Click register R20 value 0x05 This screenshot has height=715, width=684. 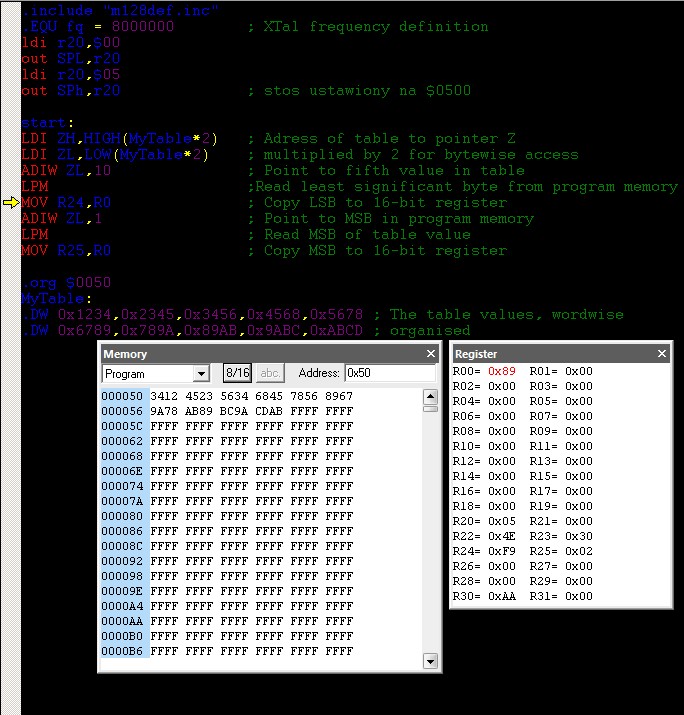point(502,521)
